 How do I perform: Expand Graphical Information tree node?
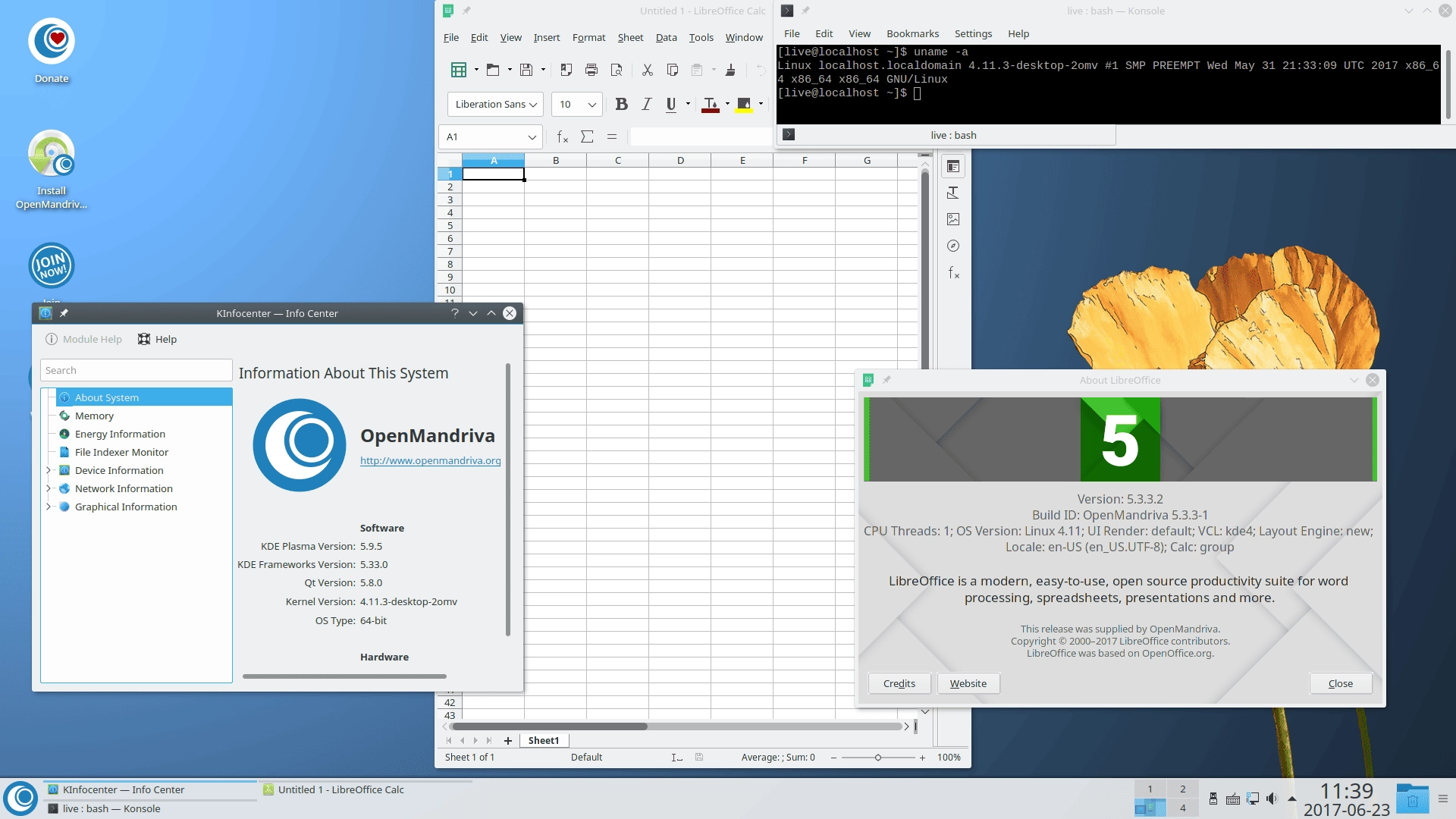49,507
